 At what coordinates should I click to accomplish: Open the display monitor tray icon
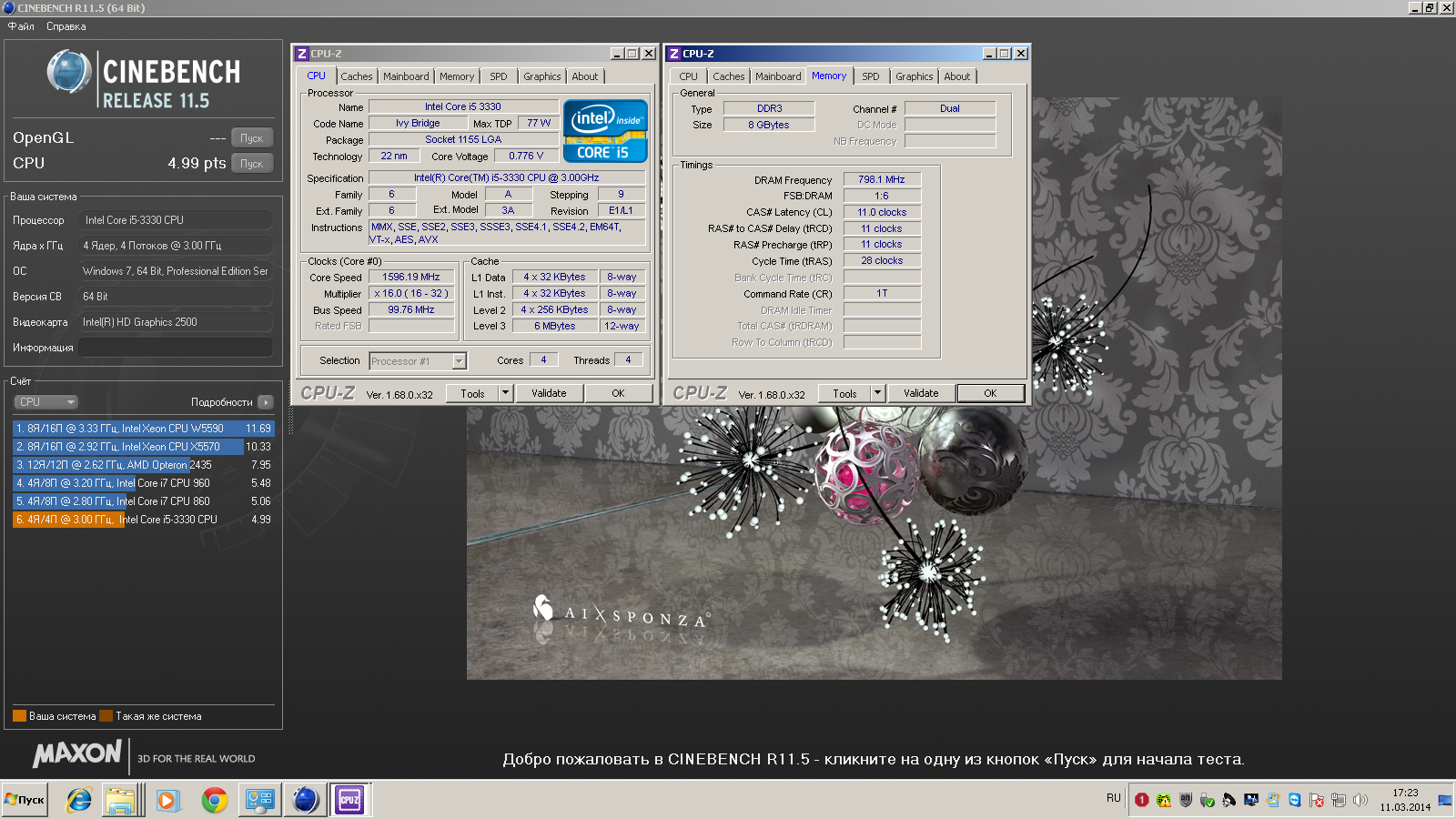[1251, 800]
